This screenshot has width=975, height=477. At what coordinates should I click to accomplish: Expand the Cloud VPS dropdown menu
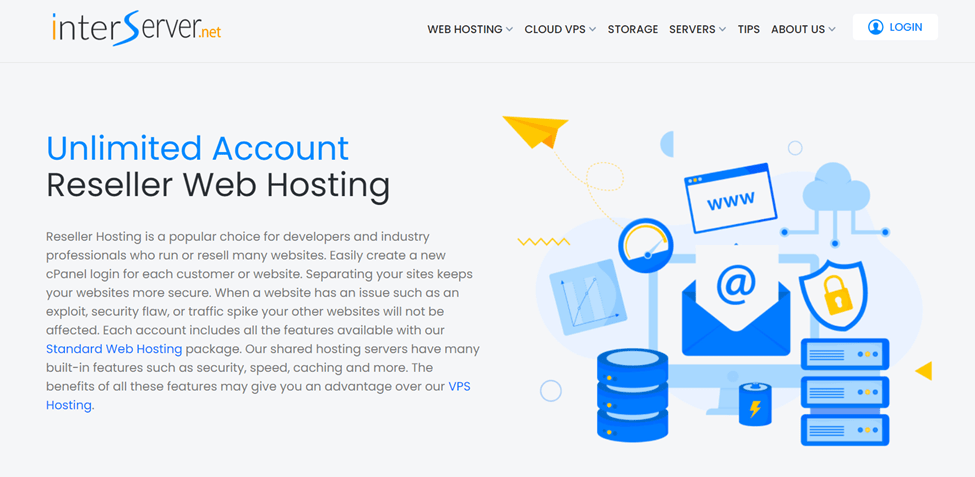(x=560, y=29)
